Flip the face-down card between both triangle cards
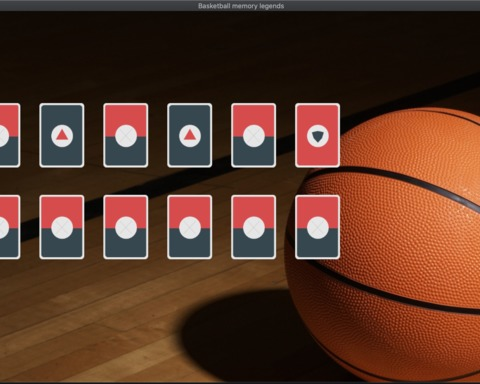The image size is (480, 384). pos(126,135)
